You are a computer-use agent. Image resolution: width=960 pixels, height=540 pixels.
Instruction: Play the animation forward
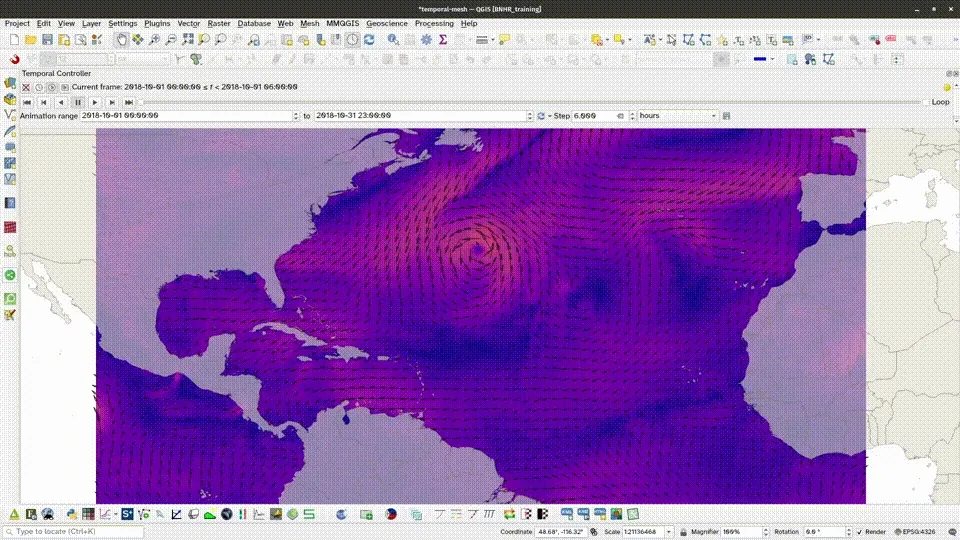(94, 103)
